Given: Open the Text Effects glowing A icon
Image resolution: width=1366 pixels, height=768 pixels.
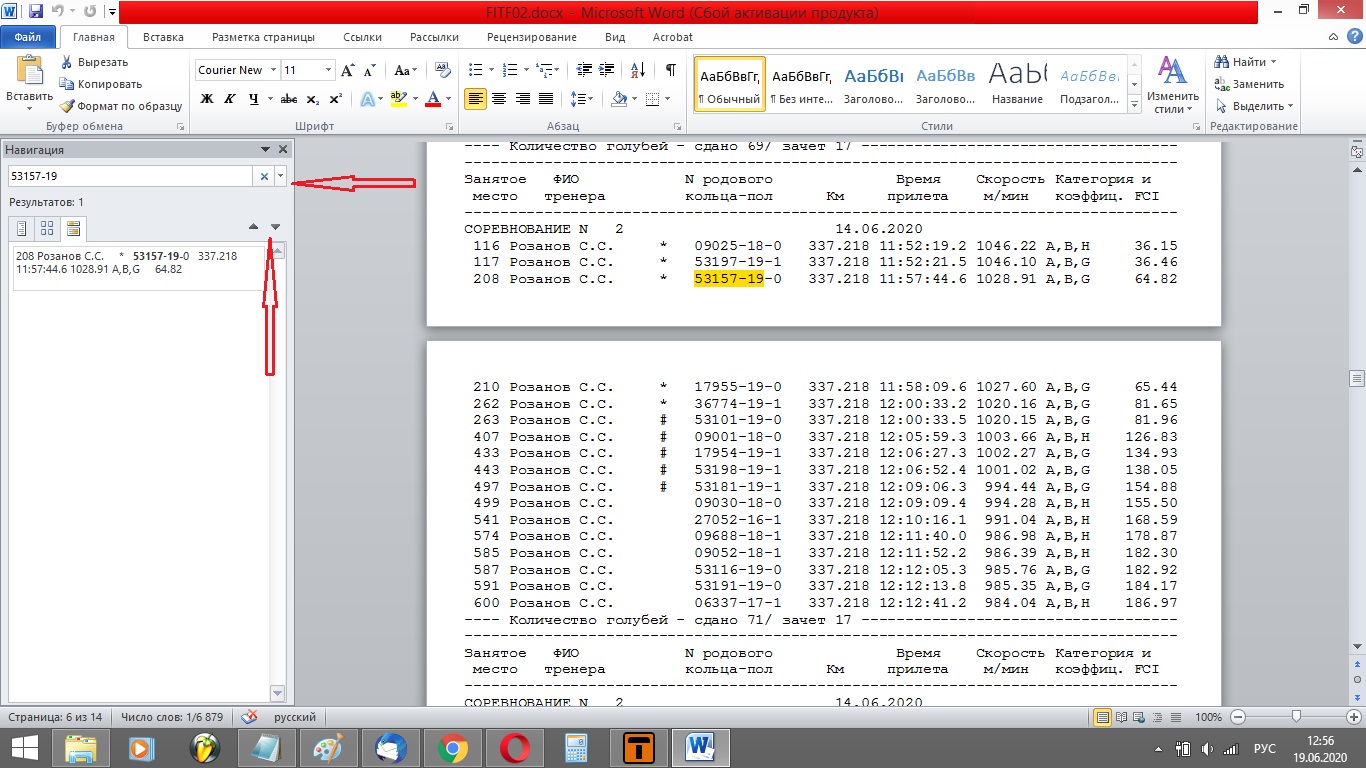Looking at the screenshot, I should click(x=367, y=99).
